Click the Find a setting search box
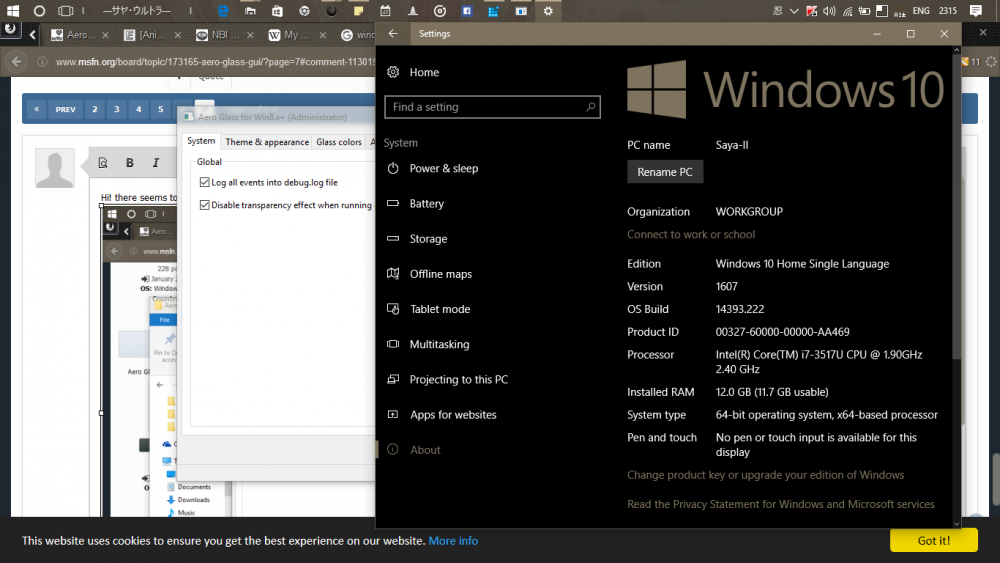Image resolution: width=1000 pixels, height=563 pixels. point(492,107)
